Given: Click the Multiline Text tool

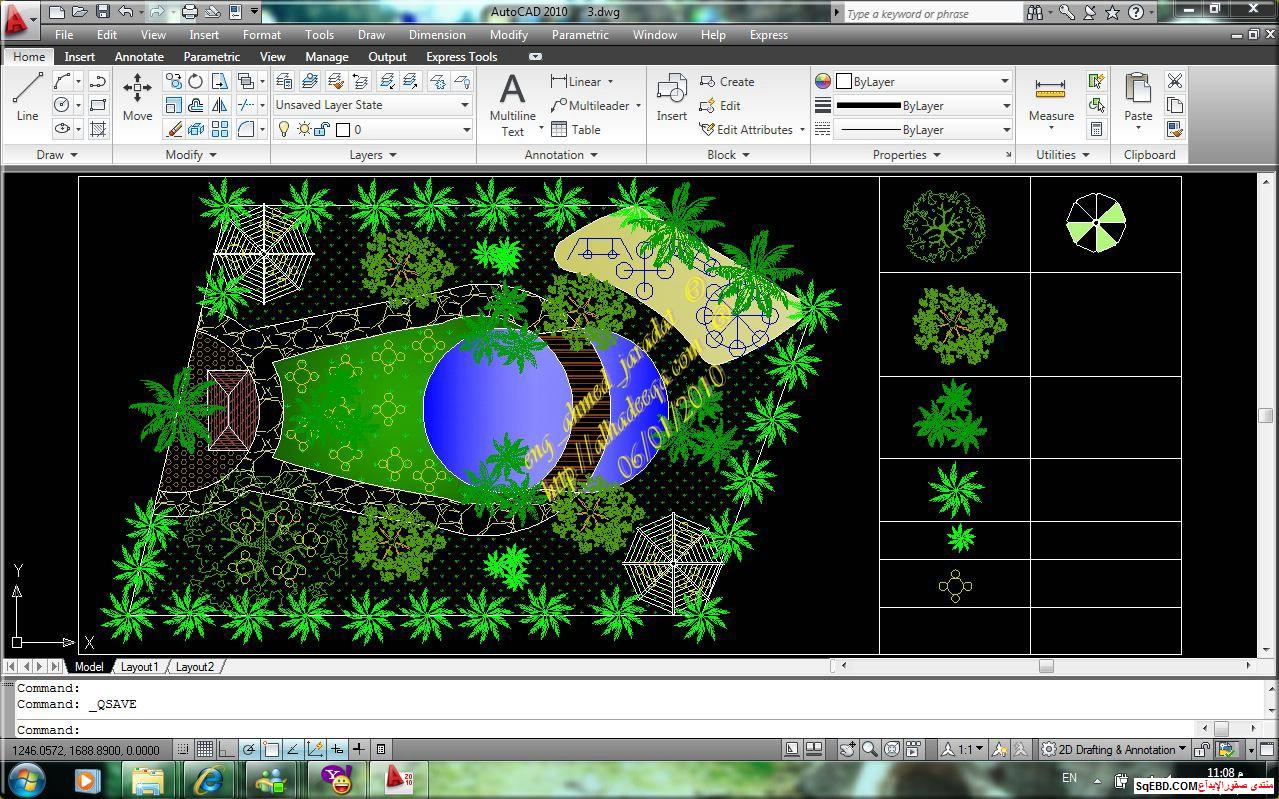Looking at the screenshot, I should tap(512, 104).
